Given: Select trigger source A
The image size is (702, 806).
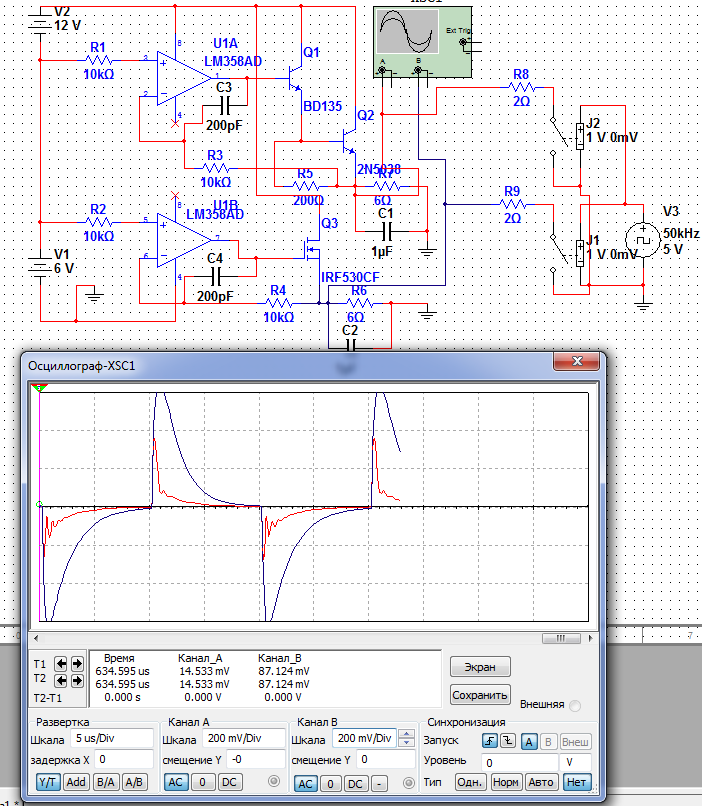Looking at the screenshot, I should [x=529, y=742].
